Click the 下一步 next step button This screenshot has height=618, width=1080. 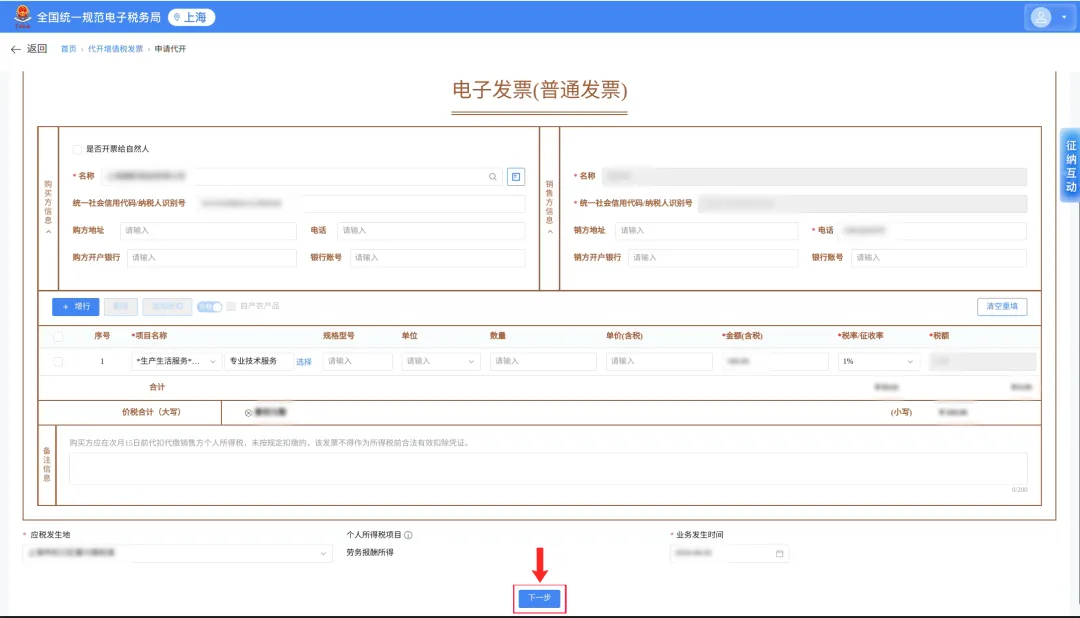point(539,598)
